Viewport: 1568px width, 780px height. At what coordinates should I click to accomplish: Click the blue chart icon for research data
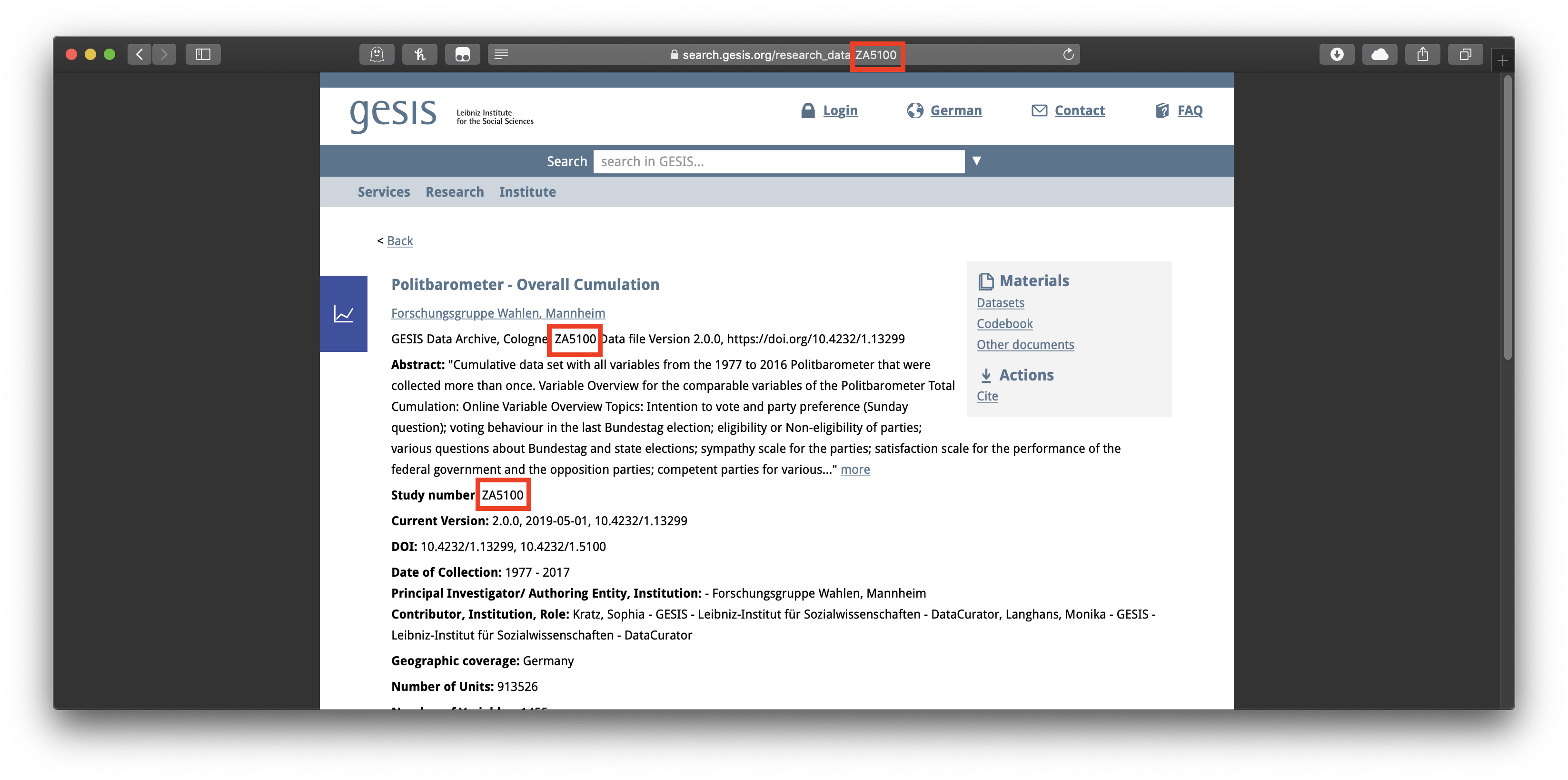click(343, 314)
